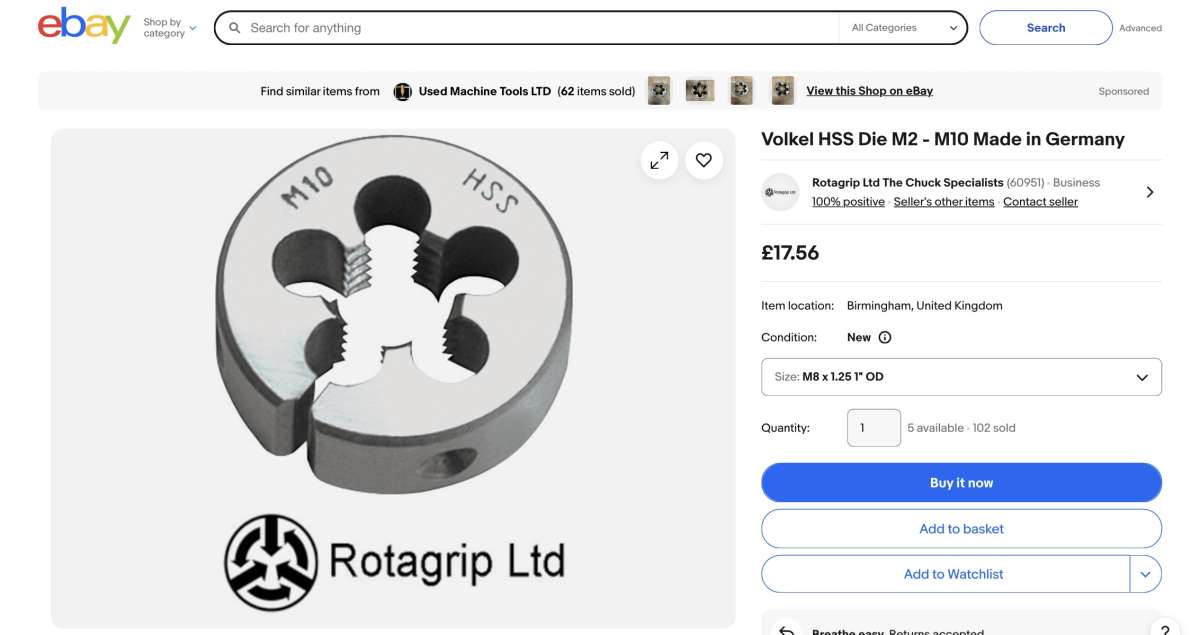Open Rotagrip Ltd The Chuck Specialists profile
The width and height of the screenshot is (1200, 635).
907,182
